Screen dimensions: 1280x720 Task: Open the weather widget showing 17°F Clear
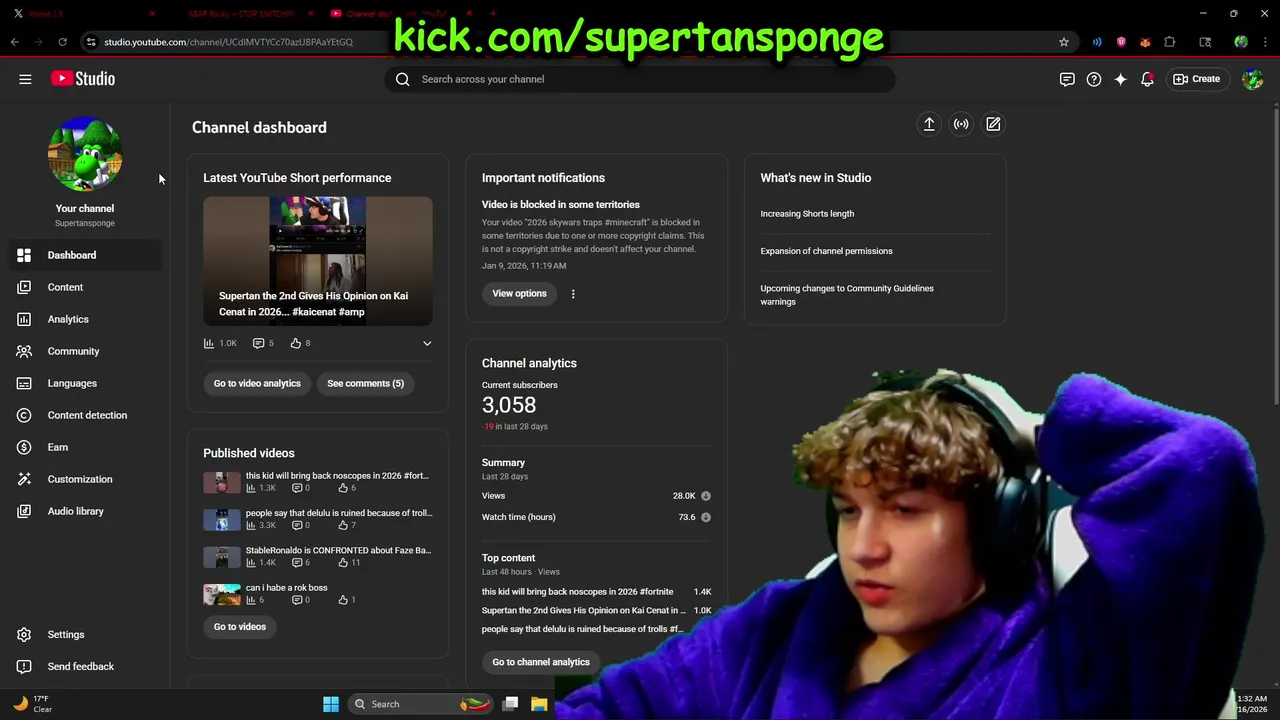pyautogui.click(x=32, y=704)
